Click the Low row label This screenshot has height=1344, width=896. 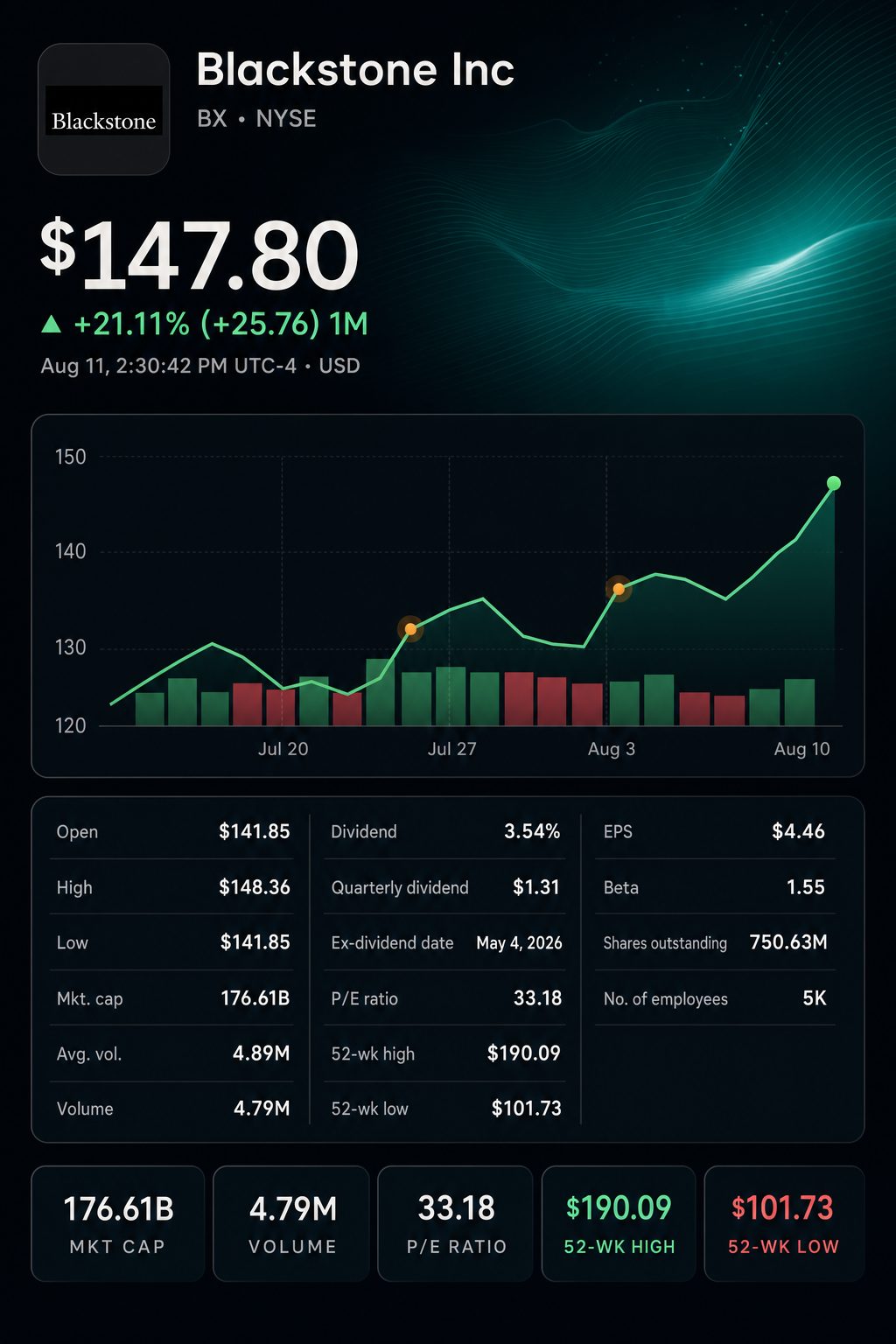[73, 942]
